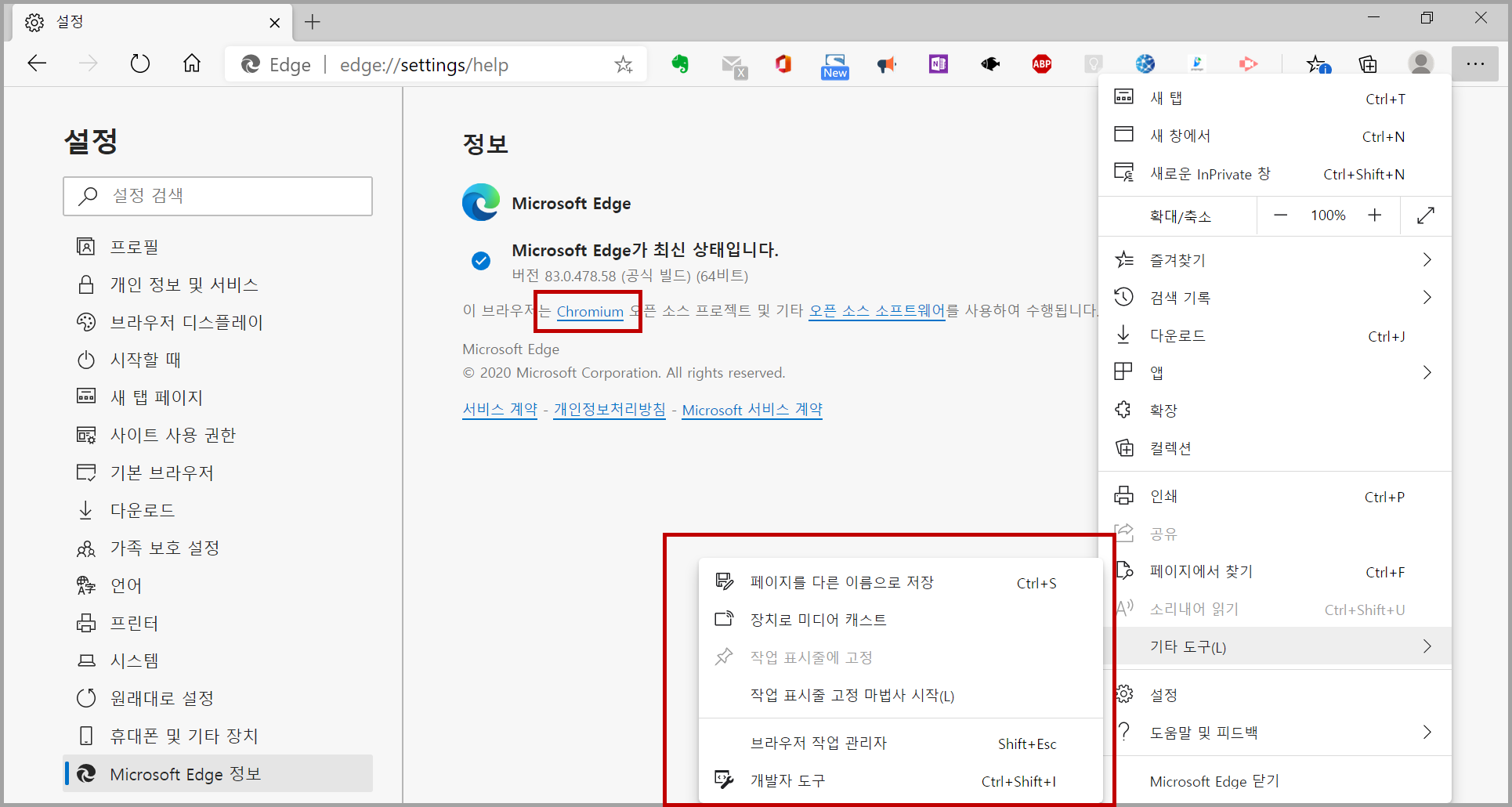Open the Favorites toolbar button
Viewport: 1512px width, 807px height.
pos(1318,64)
